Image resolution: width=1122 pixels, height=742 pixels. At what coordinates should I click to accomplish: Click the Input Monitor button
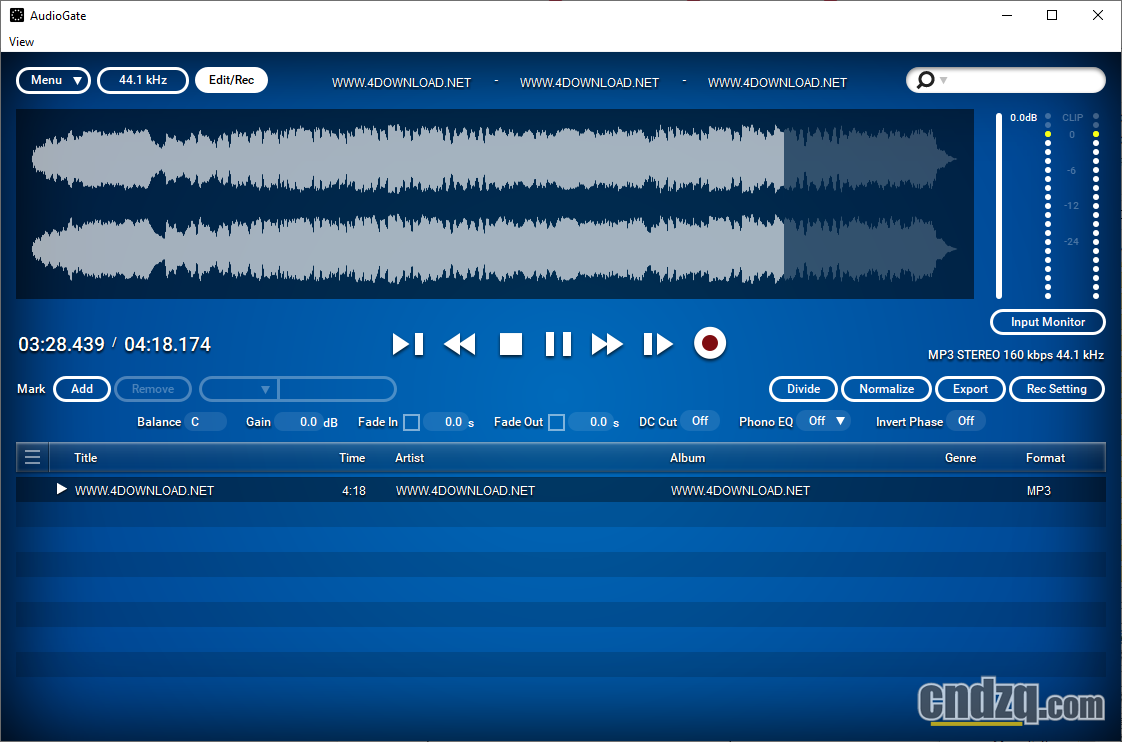1047,322
